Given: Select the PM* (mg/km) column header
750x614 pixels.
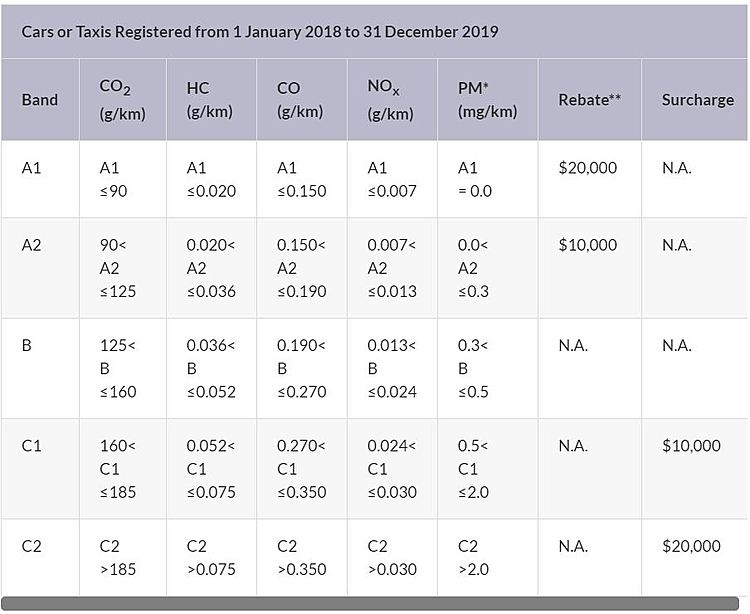Looking at the screenshot, I should click(486, 100).
